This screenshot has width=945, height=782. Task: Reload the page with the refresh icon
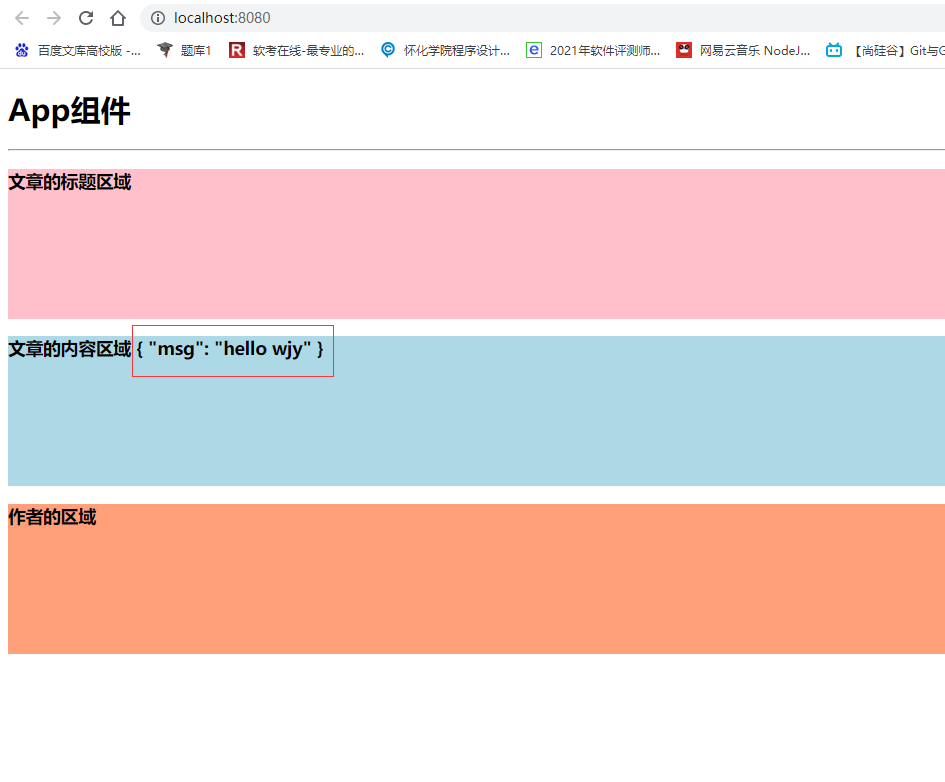pos(86,18)
